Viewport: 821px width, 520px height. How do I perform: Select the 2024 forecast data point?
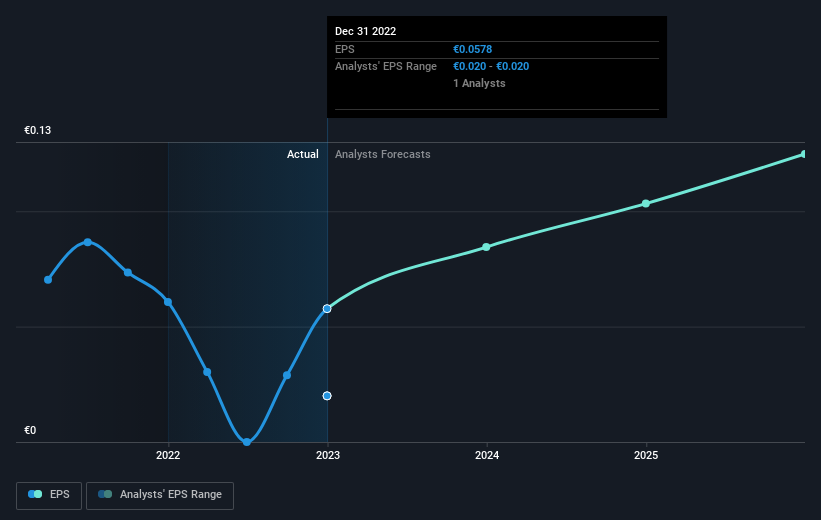[486, 247]
